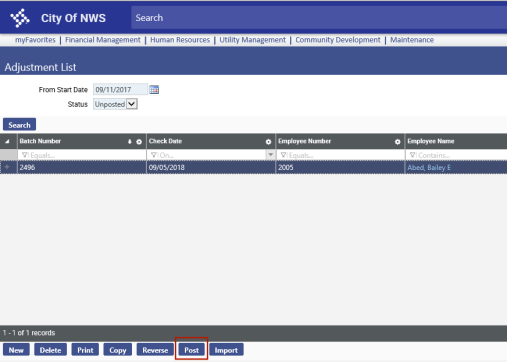Open Financial Management menu
The image size is (507, 362).
pos(103,40)
